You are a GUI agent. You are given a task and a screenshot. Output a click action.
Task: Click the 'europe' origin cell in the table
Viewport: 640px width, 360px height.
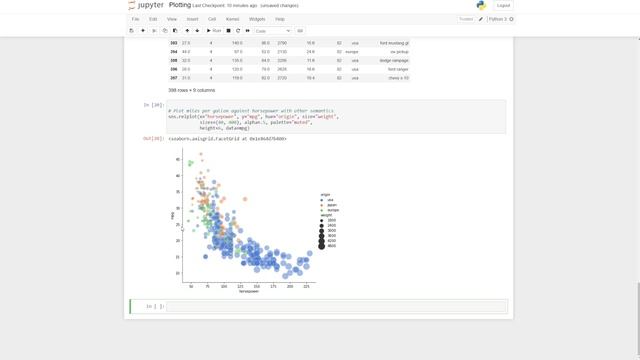[351, 52]
